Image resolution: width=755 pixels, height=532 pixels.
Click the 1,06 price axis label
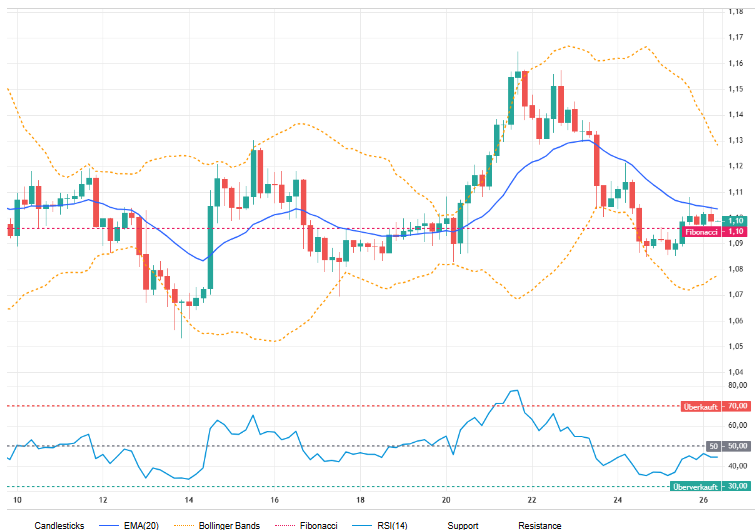point(735,321)
